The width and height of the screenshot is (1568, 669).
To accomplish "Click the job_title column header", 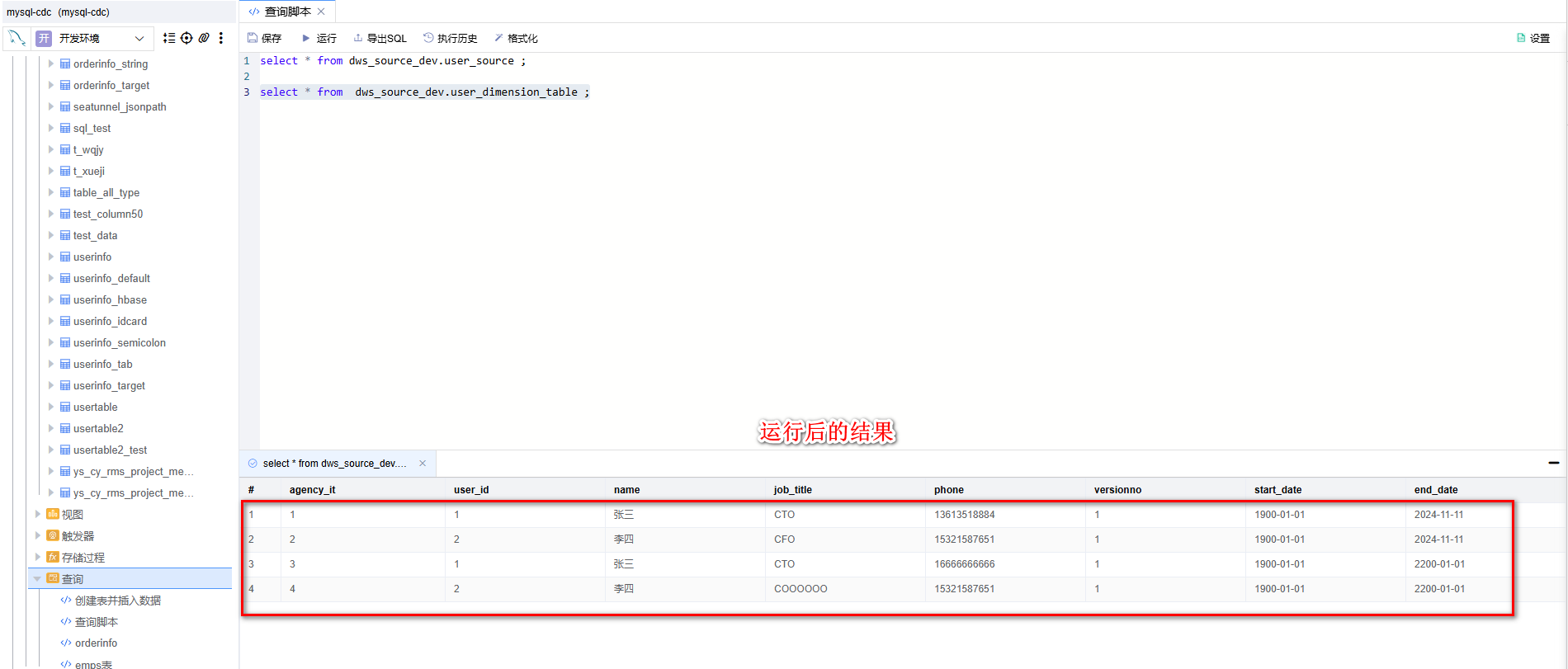I will 793,490.
